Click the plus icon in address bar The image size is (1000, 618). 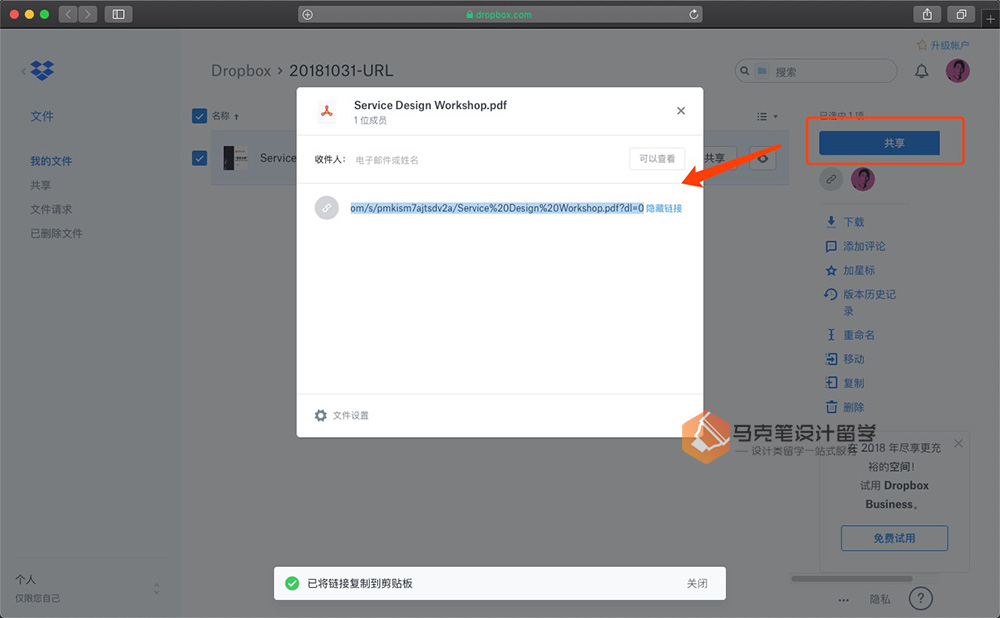point(307,14)
